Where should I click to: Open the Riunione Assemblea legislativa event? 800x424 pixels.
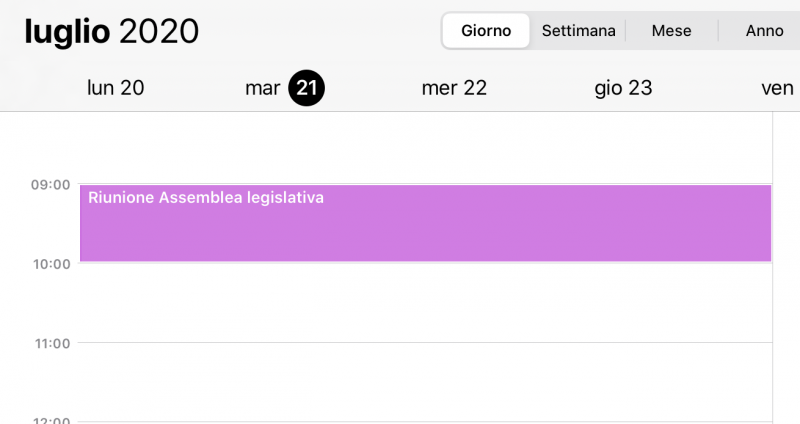[x=425, y=223]
